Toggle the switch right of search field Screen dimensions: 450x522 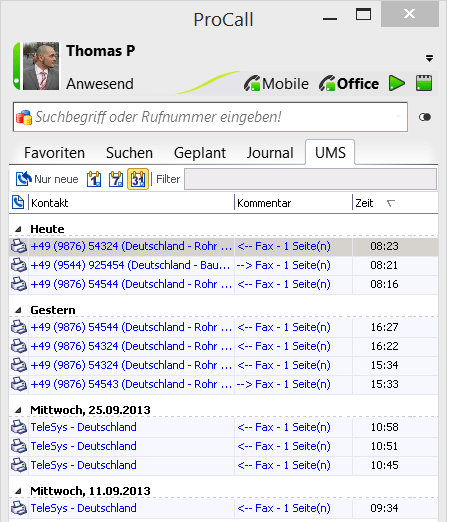425,117
